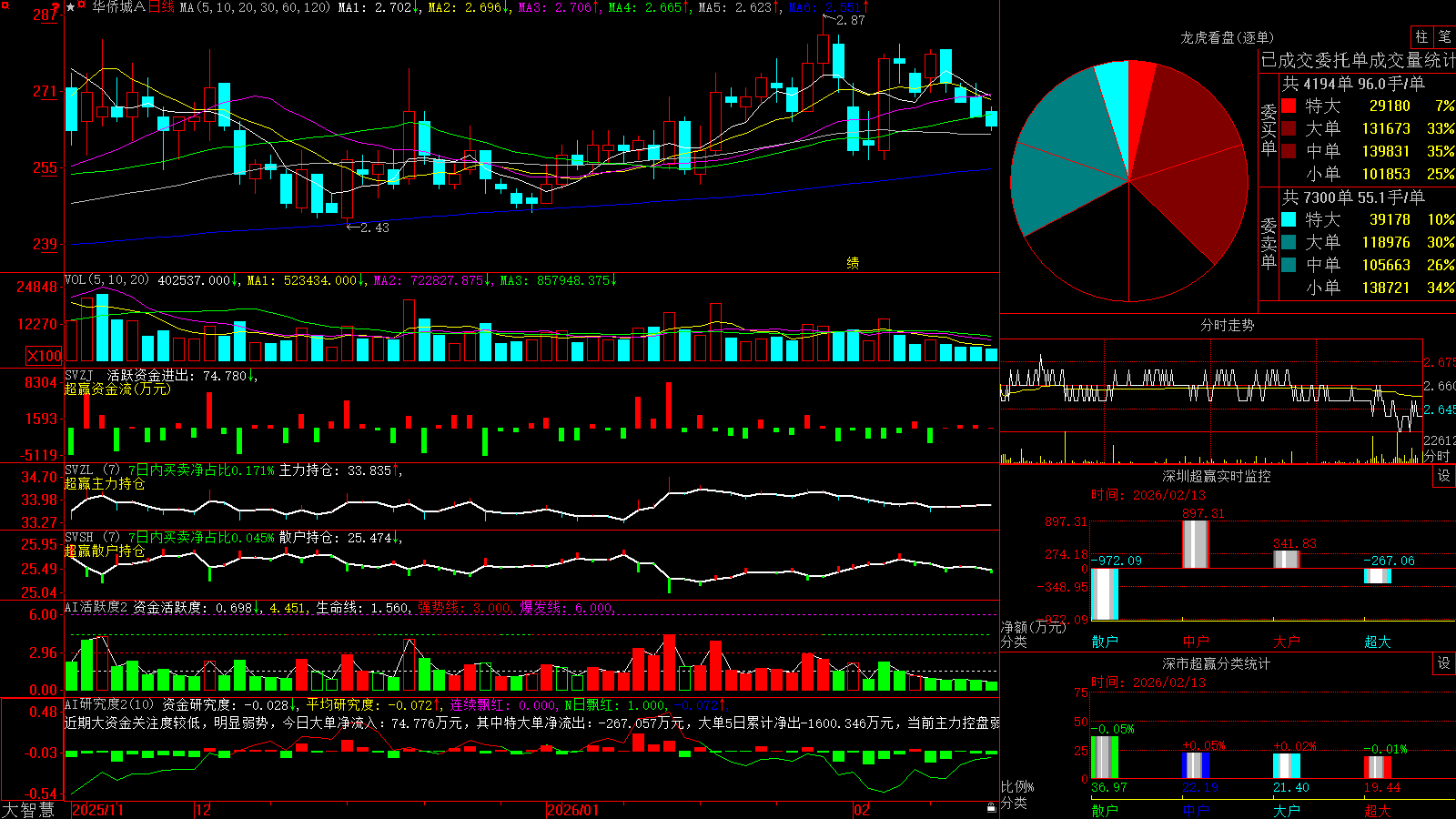Click the MA1: 2.702 value

coord(379,7)
